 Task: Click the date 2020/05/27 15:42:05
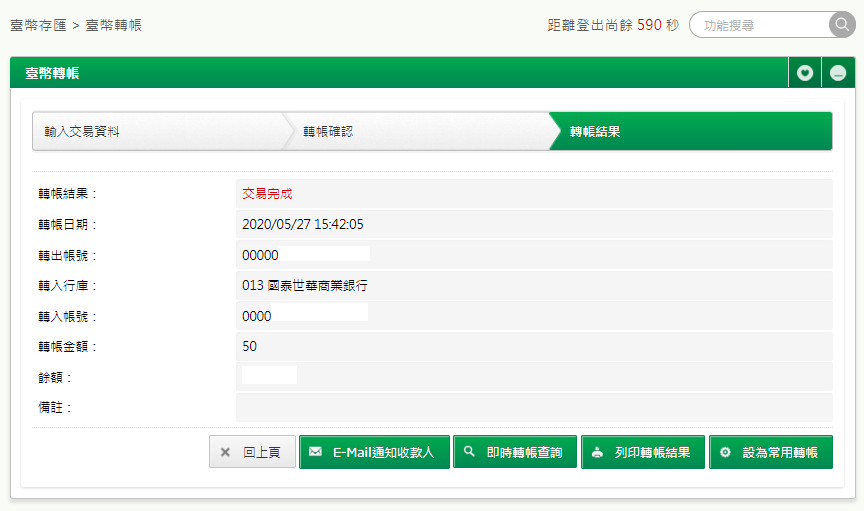(x=303, y=224)
